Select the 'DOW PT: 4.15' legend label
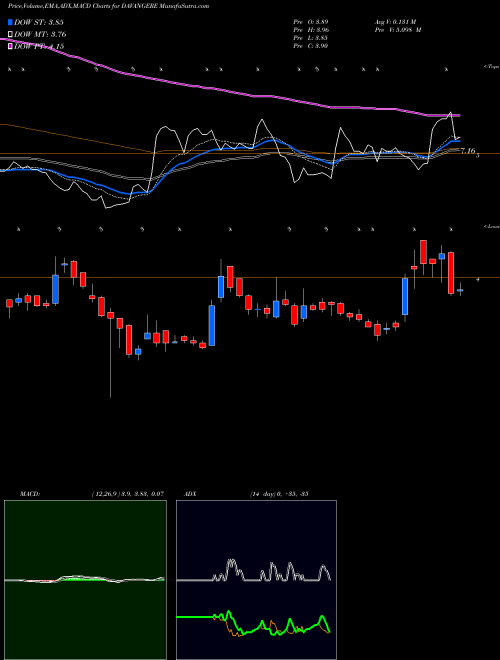 [39, 46]
